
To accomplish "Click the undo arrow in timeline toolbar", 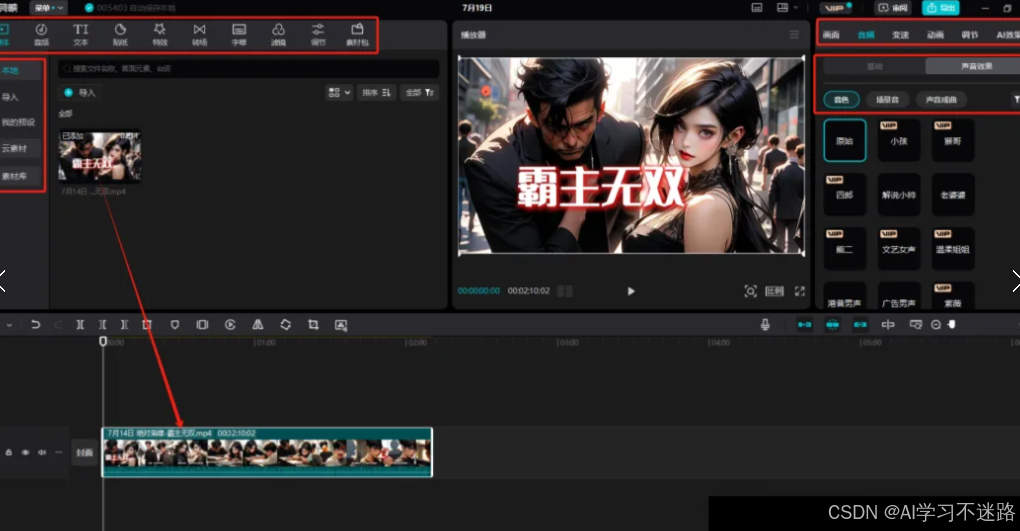I will [36, 324].
